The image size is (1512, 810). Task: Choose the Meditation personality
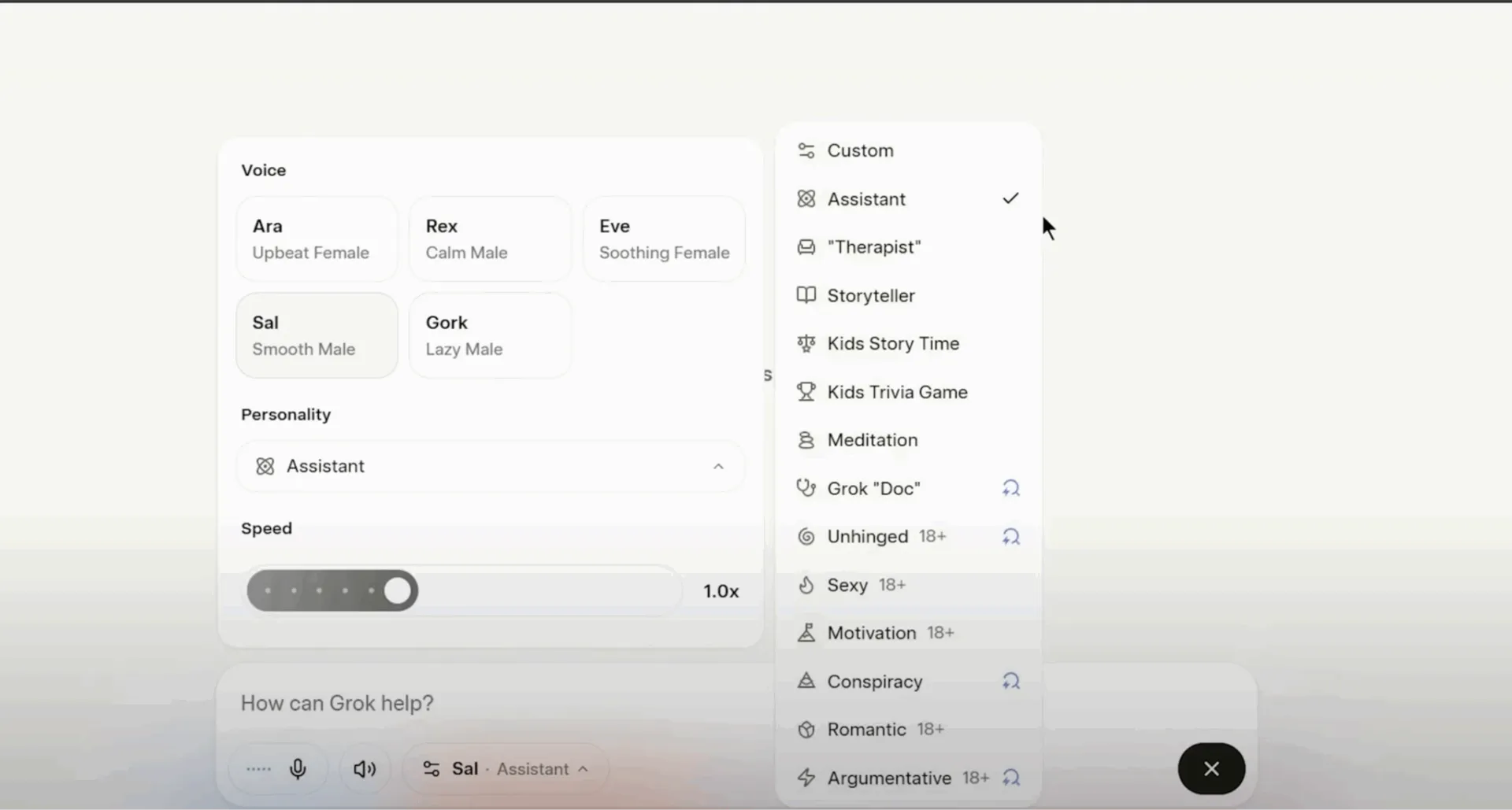pyautogui.click(x=908, y=440)
